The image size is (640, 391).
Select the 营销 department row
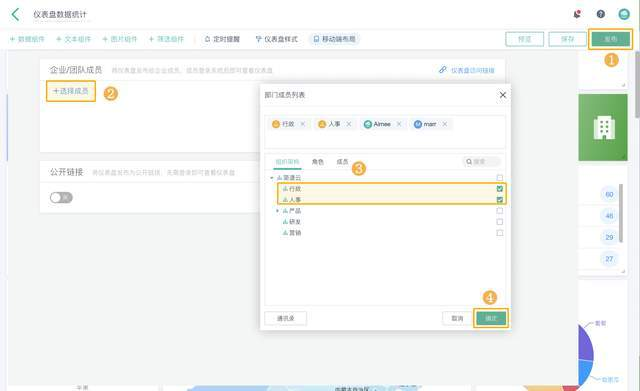point(386,233)
